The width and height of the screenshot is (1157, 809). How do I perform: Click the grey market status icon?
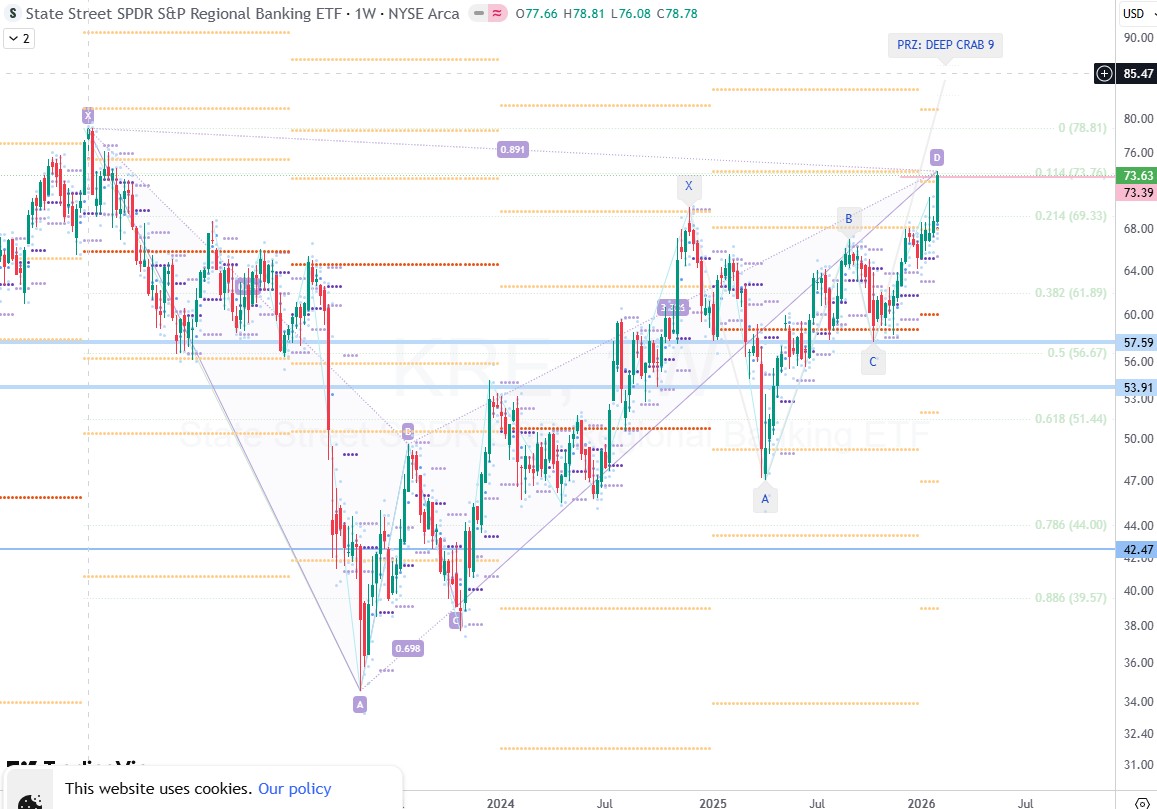click(477, 14)
